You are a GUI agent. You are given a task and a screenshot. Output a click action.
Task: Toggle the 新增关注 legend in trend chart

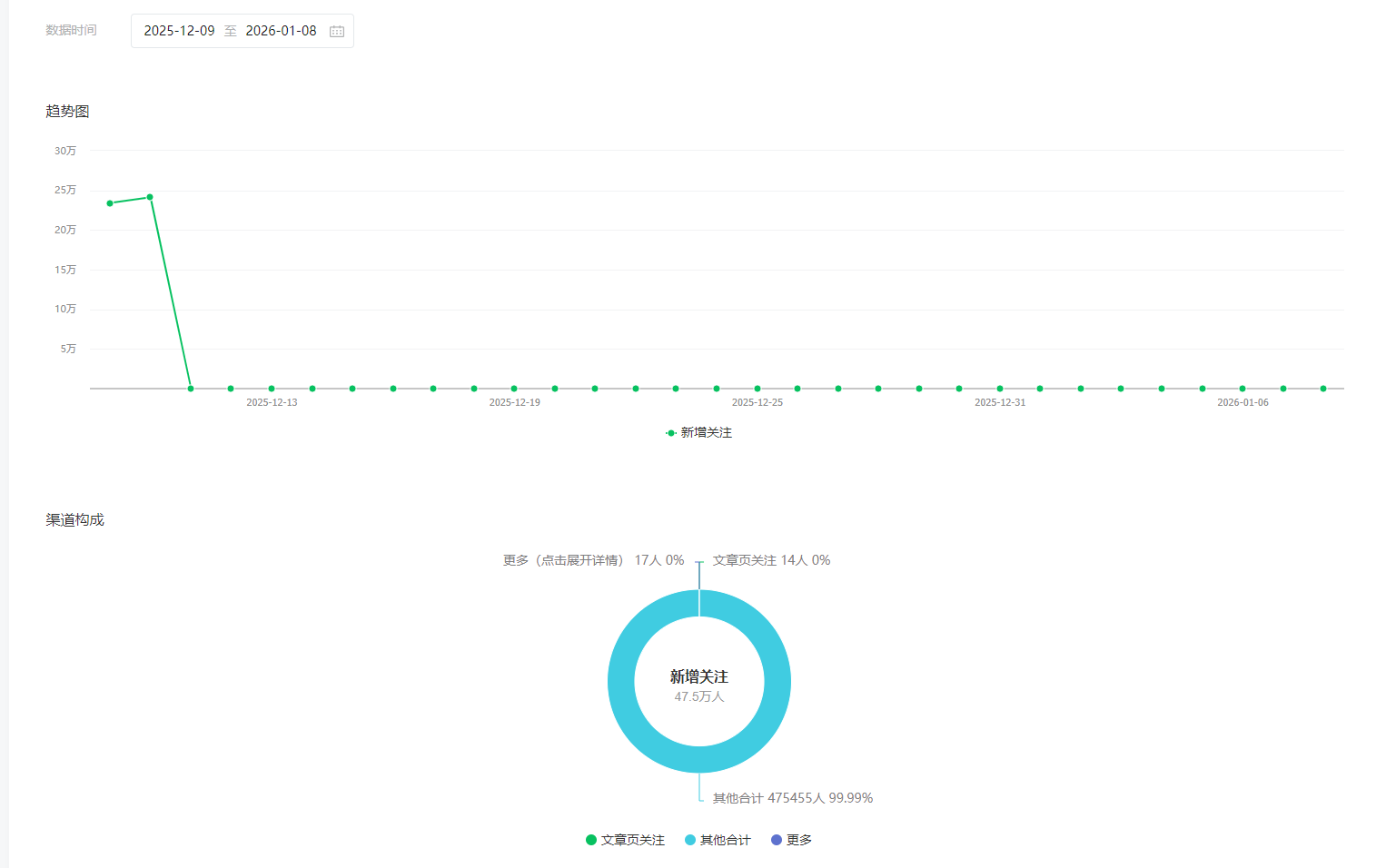[x=698, y=433]
